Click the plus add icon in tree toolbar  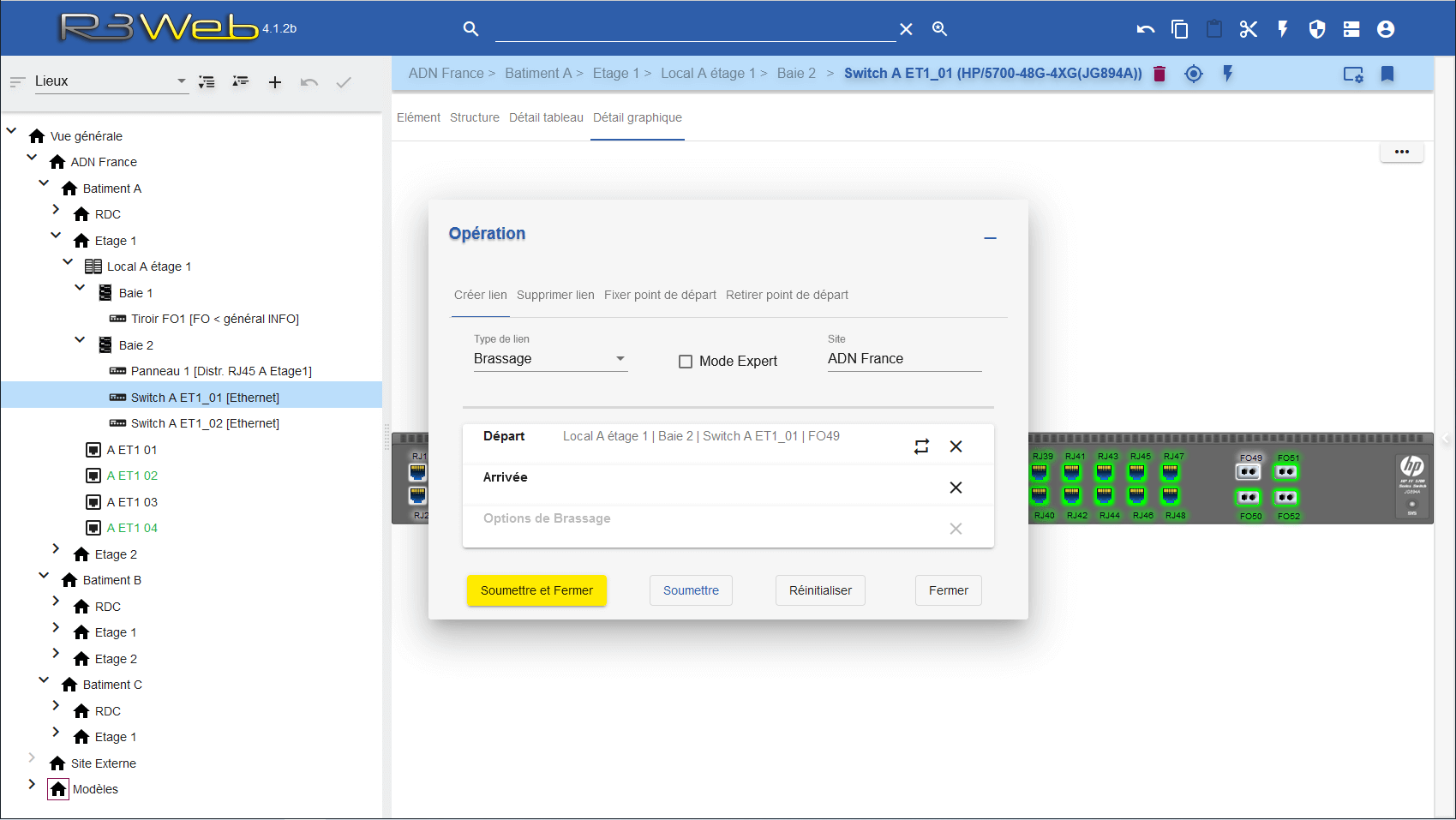click(x=274, y=82)
